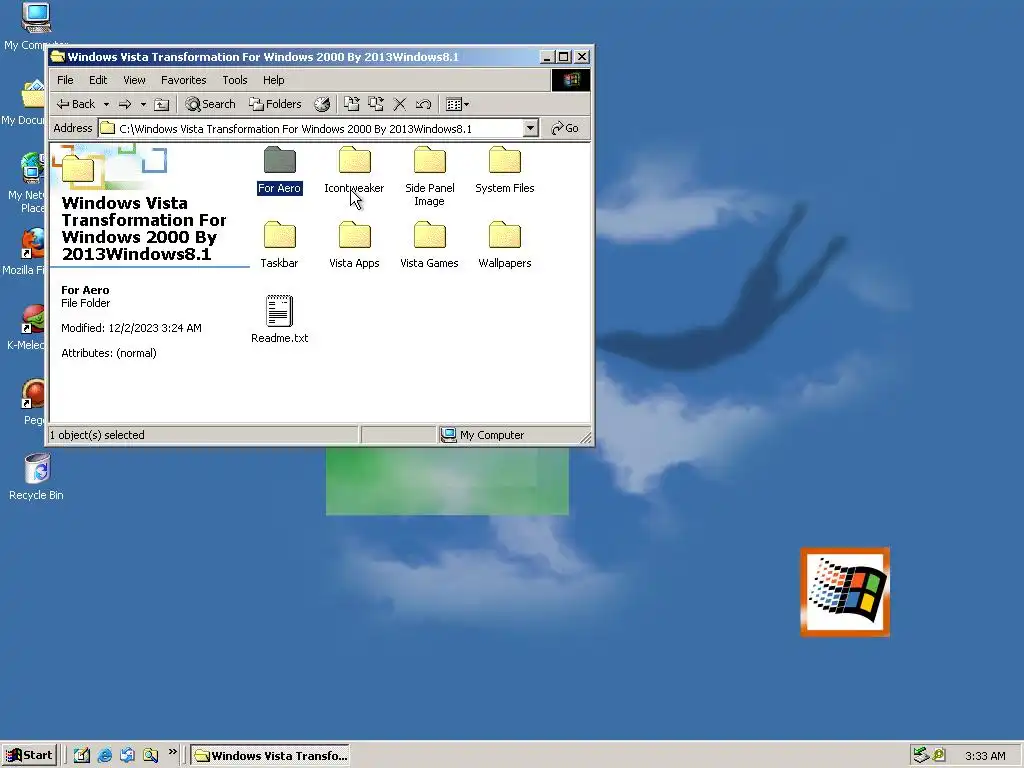Click the explorer window title bar
The width and height of the screenshot is (1024, 768).
[294, 57]
